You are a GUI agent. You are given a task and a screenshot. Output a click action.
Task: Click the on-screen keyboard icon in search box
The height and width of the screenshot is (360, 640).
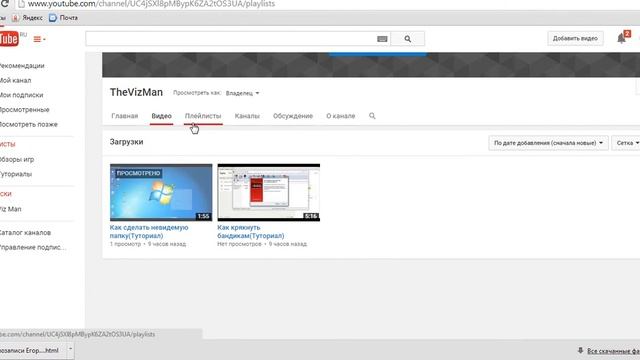click(x=382, y=39)
